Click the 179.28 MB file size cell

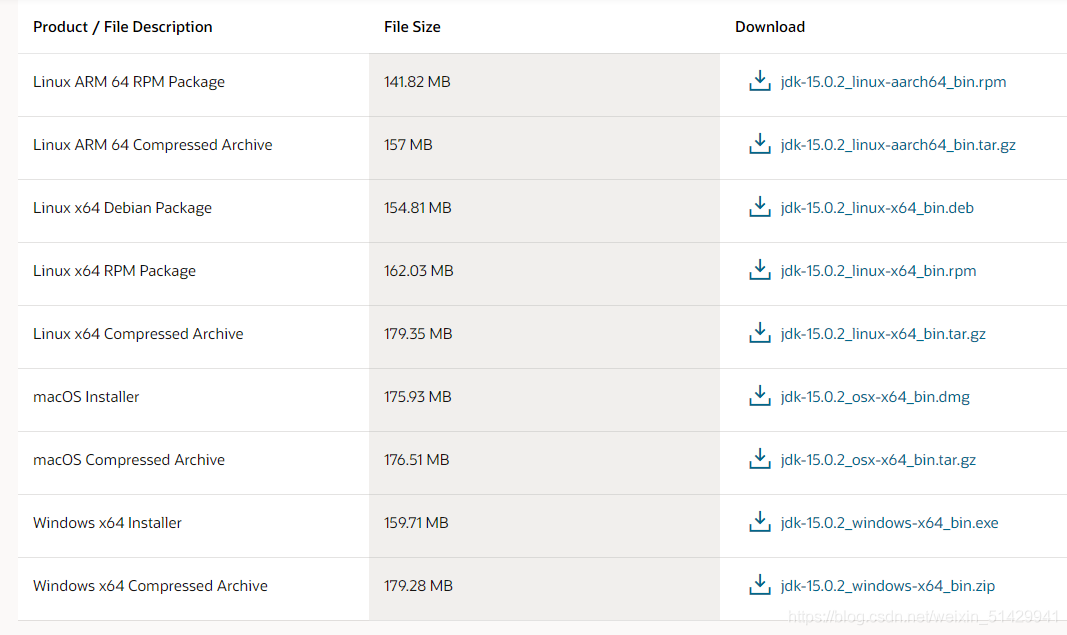[544, 589]
